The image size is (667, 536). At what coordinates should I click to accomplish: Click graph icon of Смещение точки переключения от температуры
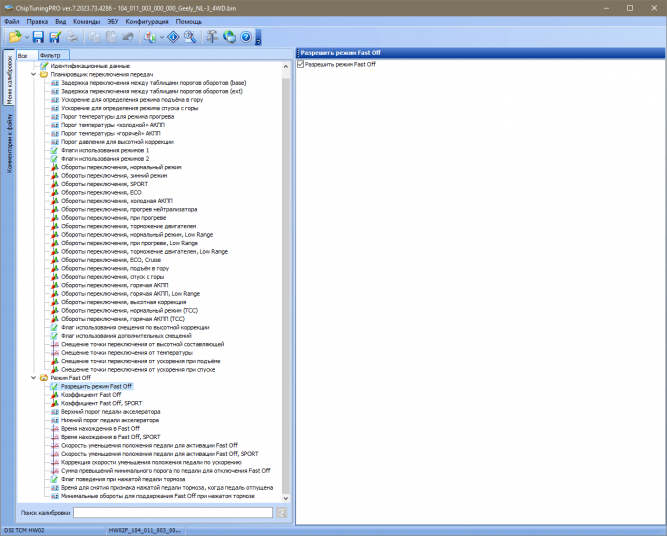click(54, 353)
